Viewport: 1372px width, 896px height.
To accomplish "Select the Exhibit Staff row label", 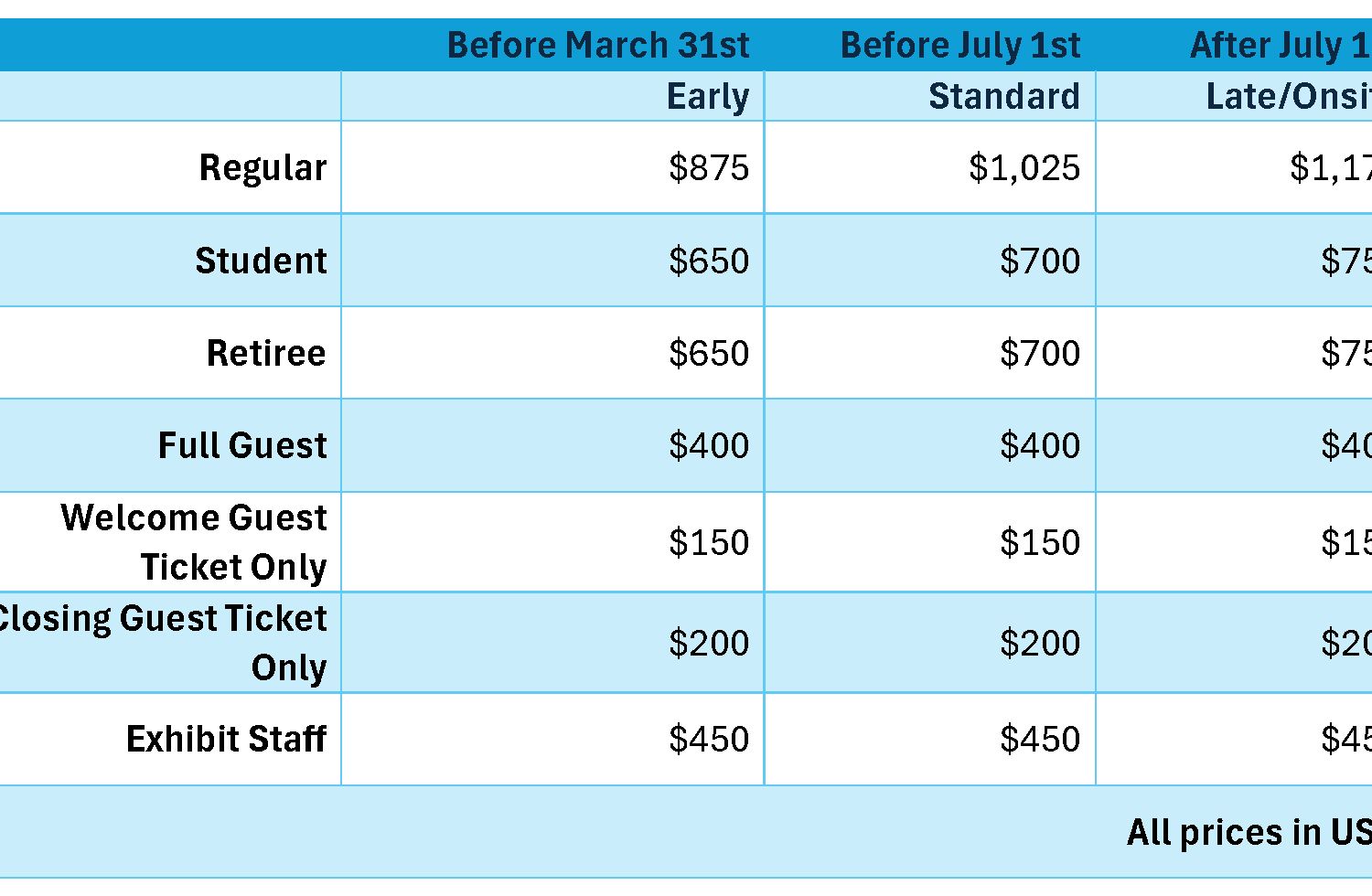I will click(x=226, y=739).
